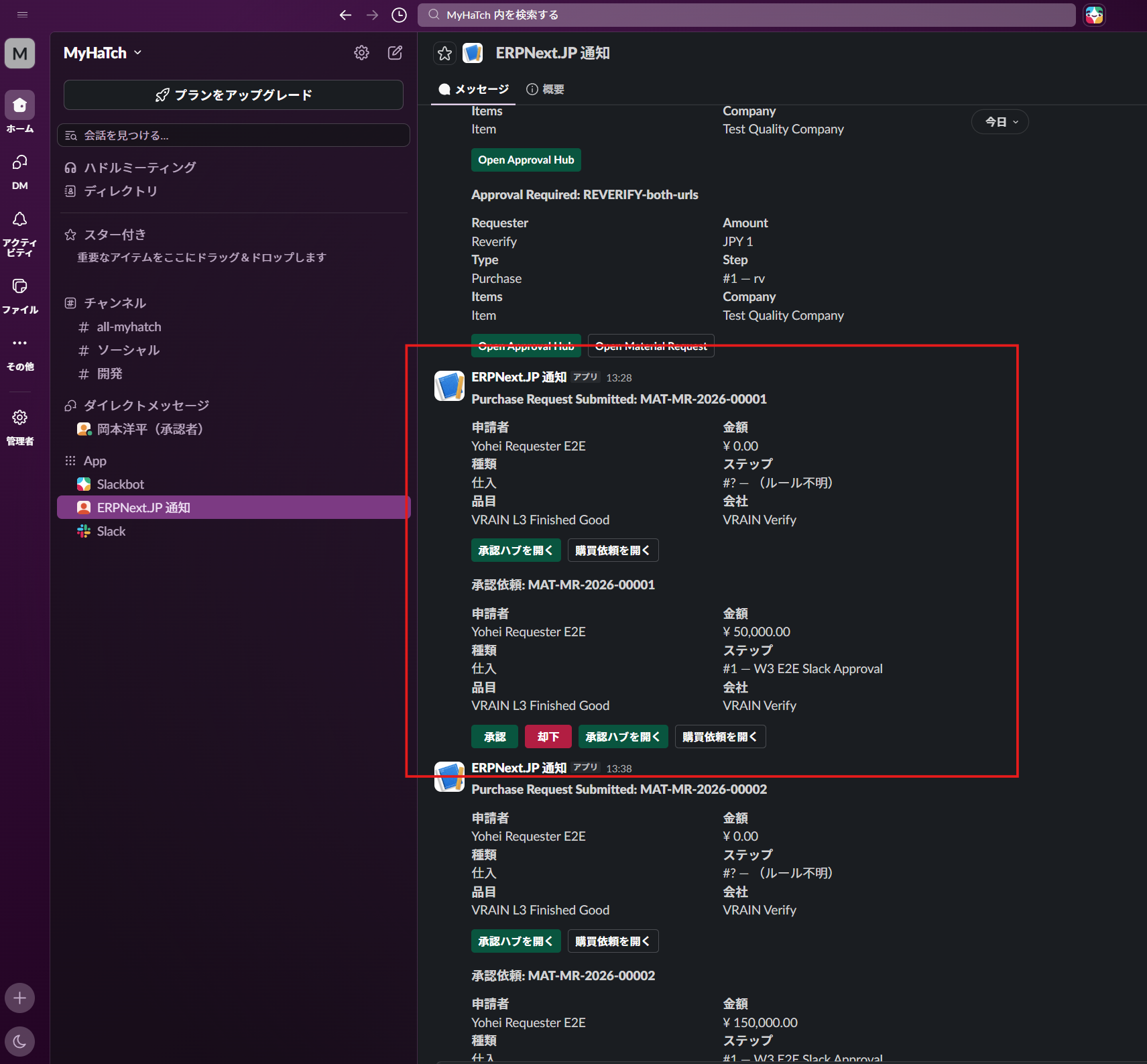Go forward with the right arrow
The width and height of the screenshot is (1147, 1064).
372,15
